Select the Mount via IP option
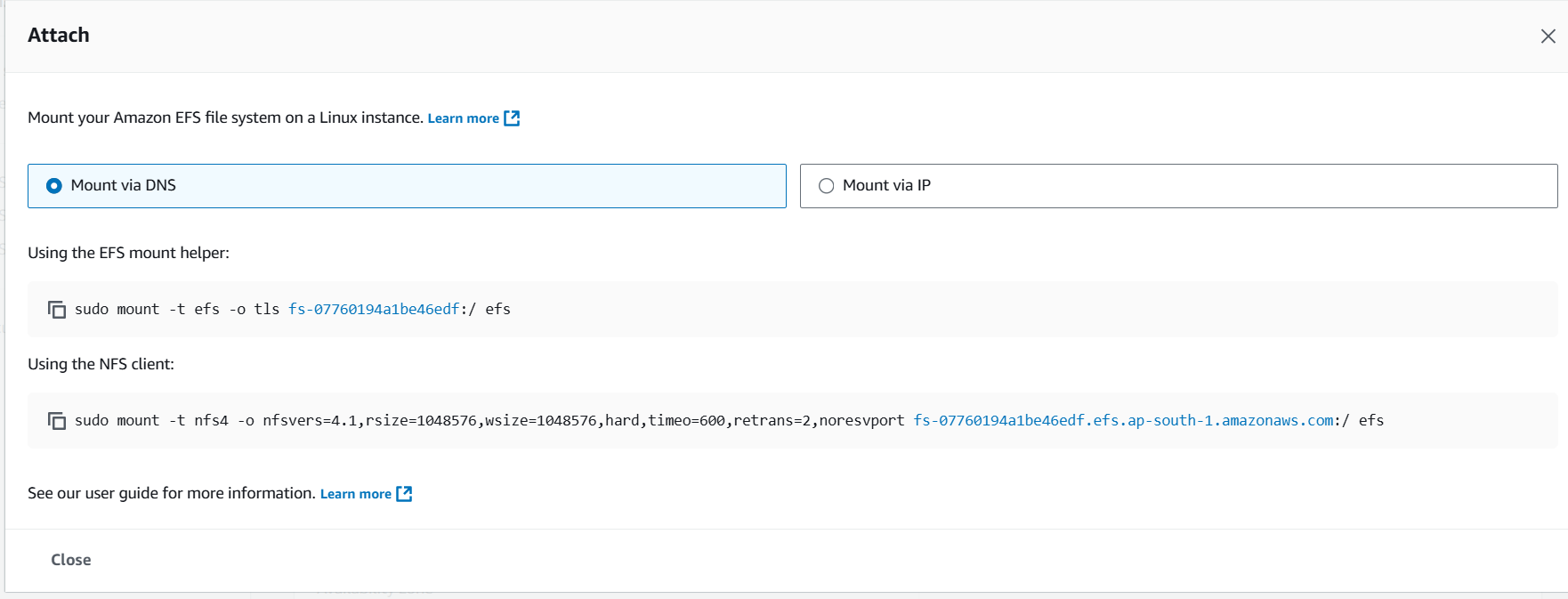 (x=1178, y=186)
